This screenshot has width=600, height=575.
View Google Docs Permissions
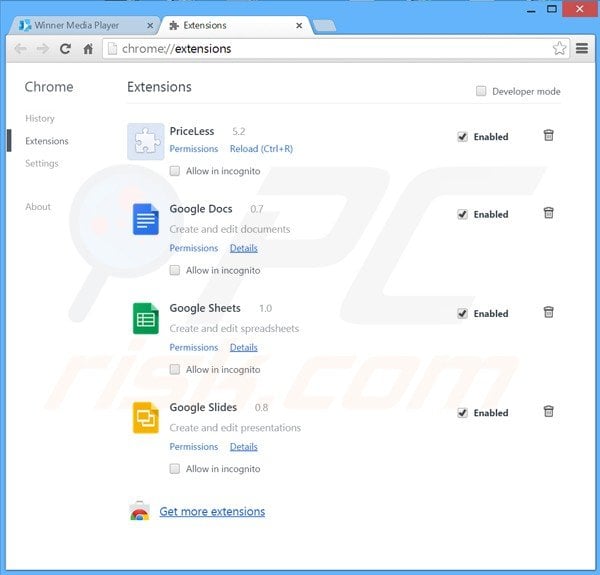[x=194, y=248]
